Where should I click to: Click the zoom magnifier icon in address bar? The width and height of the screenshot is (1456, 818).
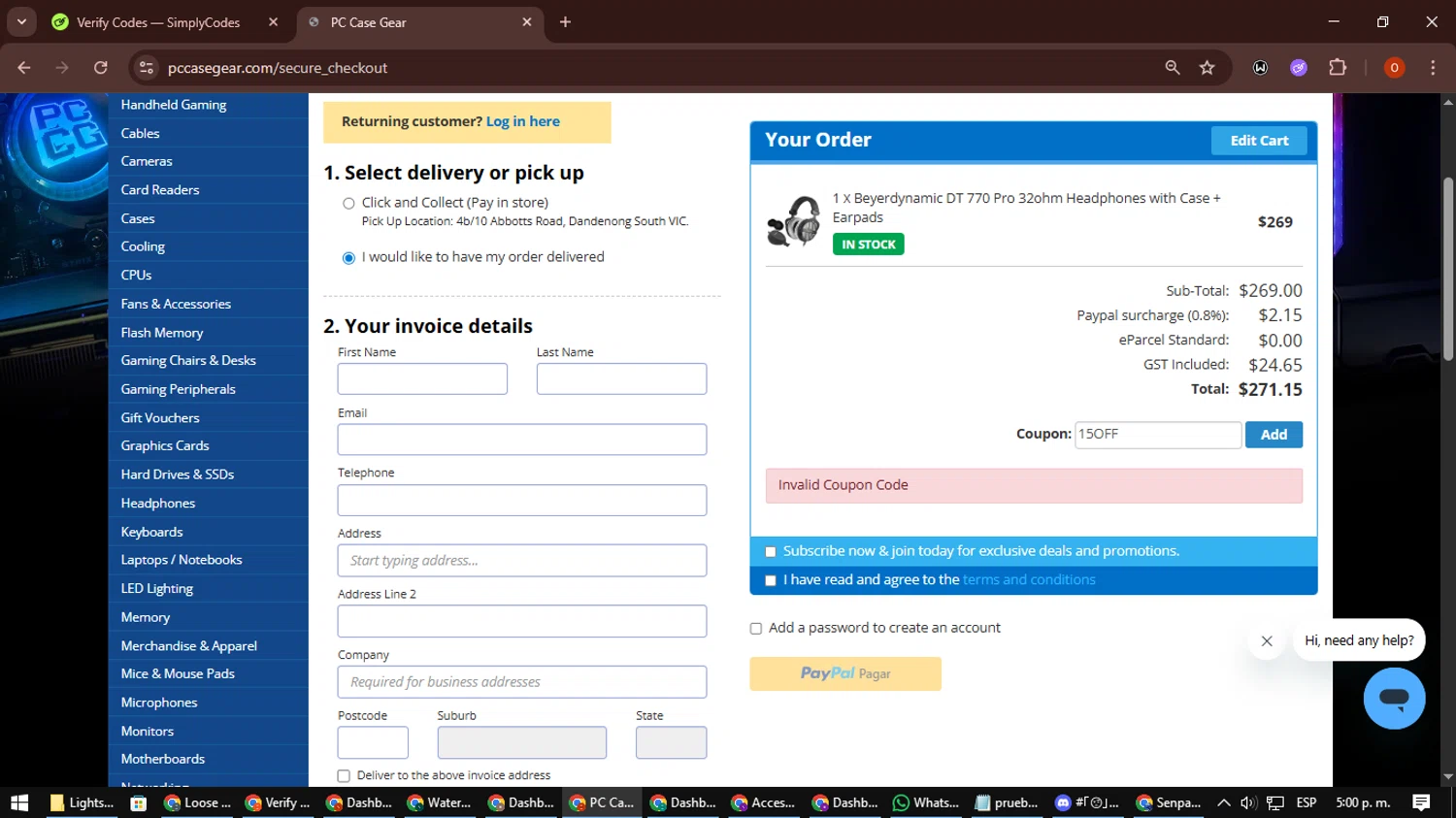point(1173,68)
